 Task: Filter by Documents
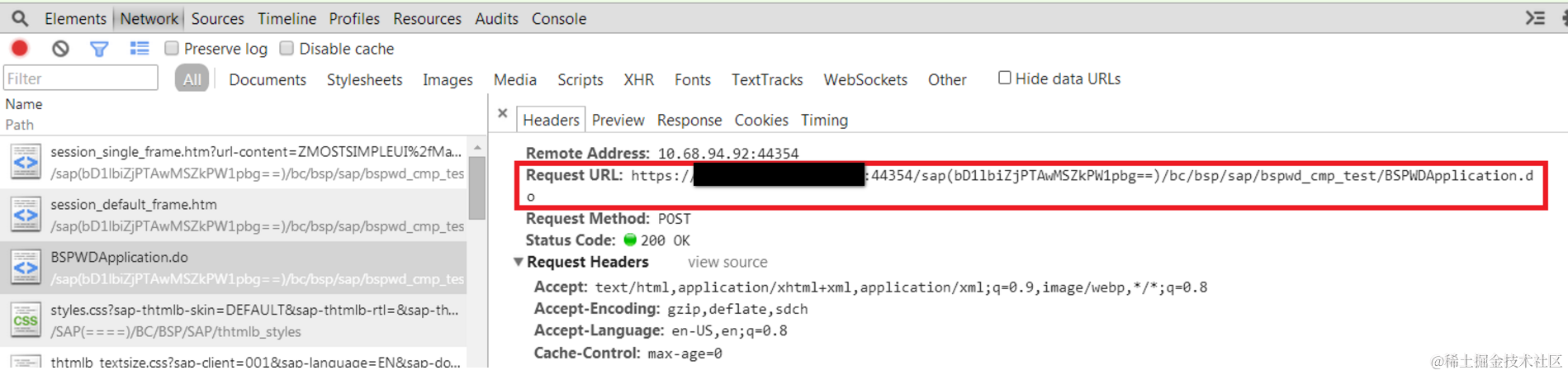pyautogui.click(x=268, y=79)
